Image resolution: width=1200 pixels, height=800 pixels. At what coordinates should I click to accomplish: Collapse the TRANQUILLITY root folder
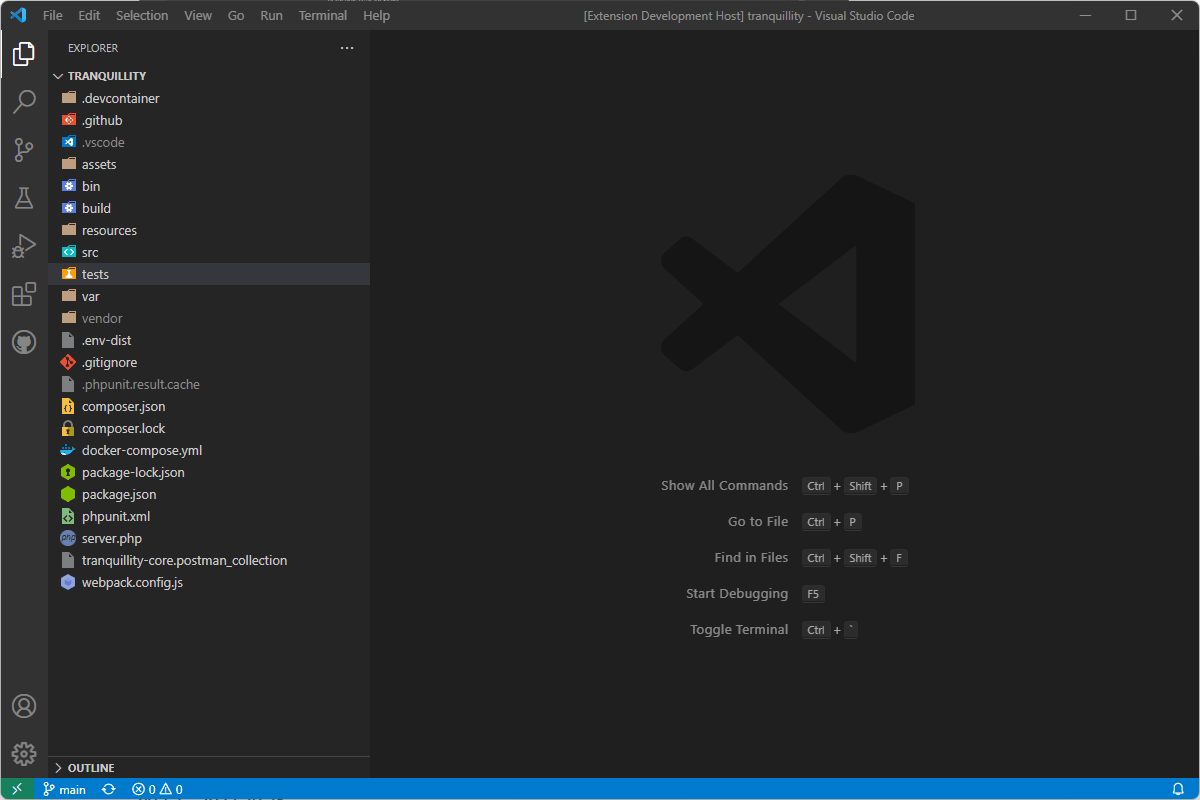pos(209,76)
